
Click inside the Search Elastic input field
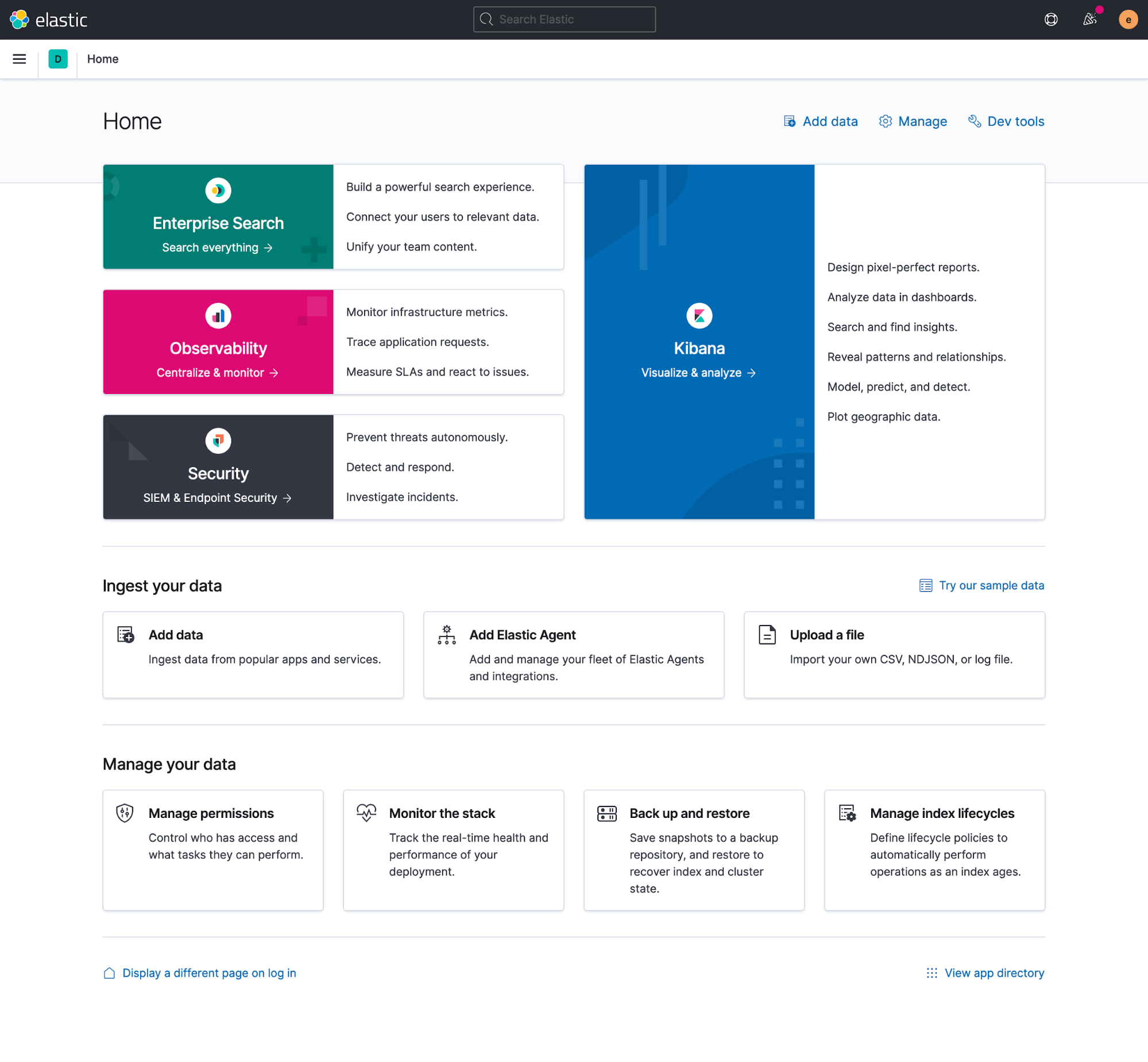click(x=565, y=18)
